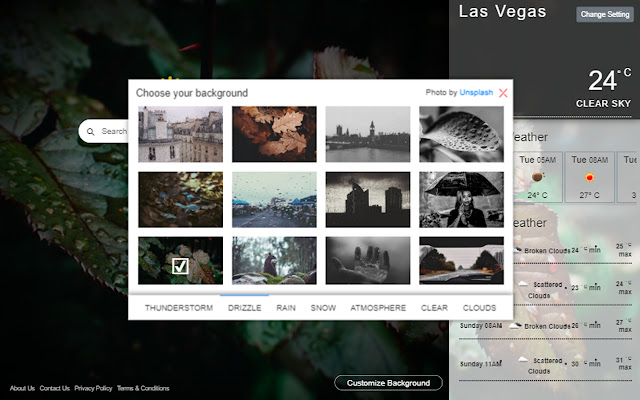
Task: Click cloud icon in Sunday 11AM row
Action: 522,358
